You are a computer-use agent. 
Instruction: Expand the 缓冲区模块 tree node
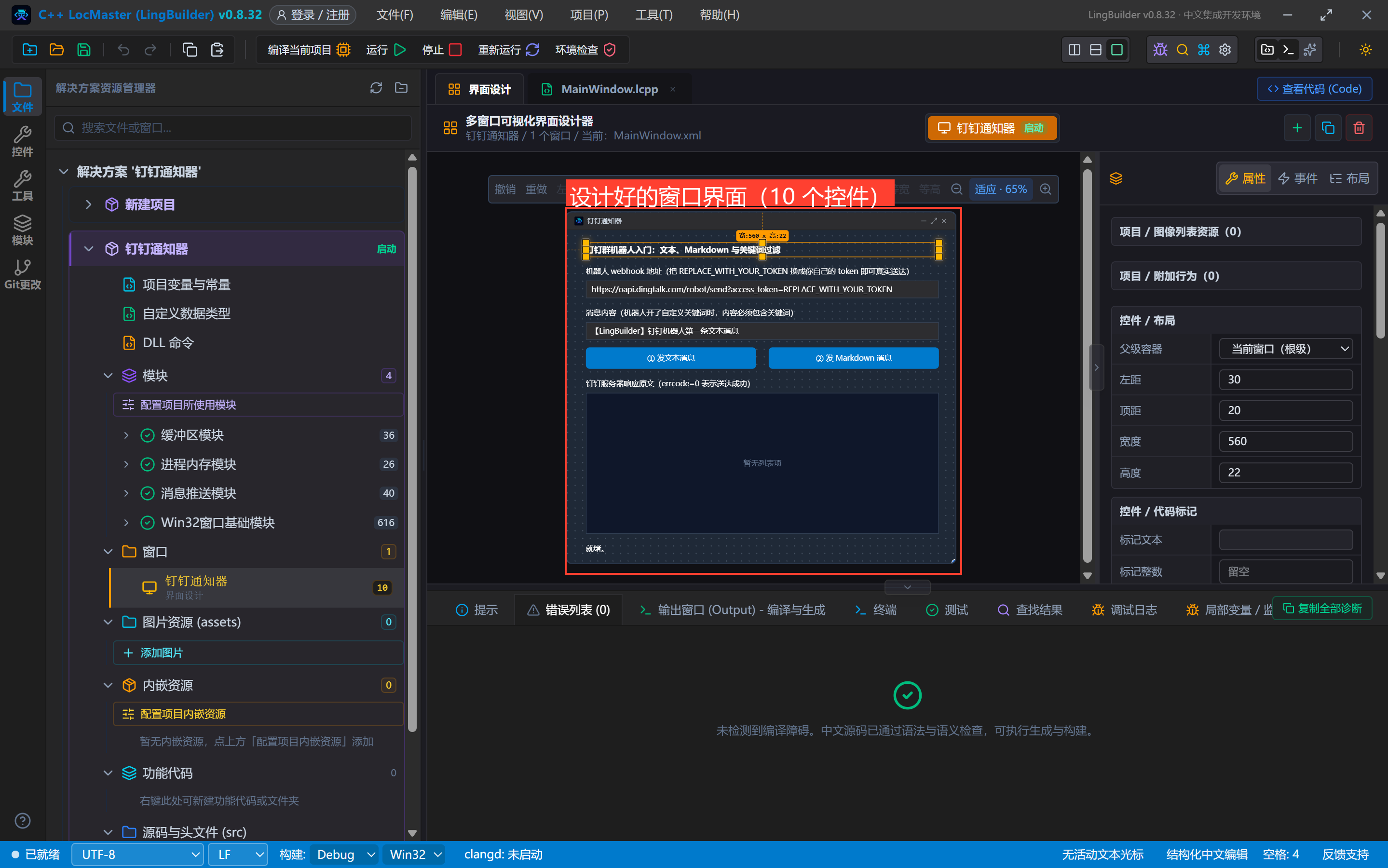126,435
